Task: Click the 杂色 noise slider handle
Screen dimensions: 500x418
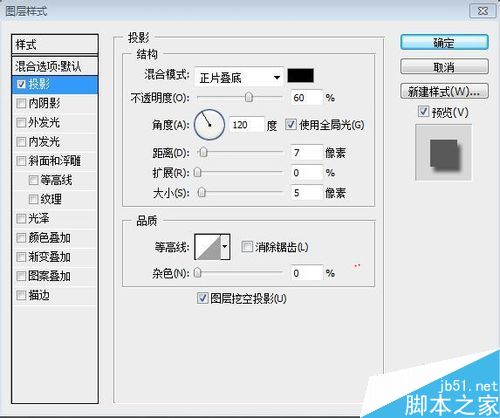Action: pos(198,273)
